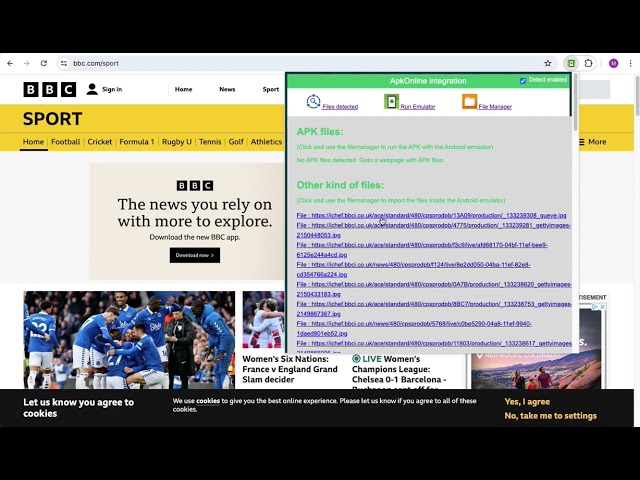Open site information icon in address bar
Screen dimensions: 640x480
pyautogui.click(x=64, y=63)
